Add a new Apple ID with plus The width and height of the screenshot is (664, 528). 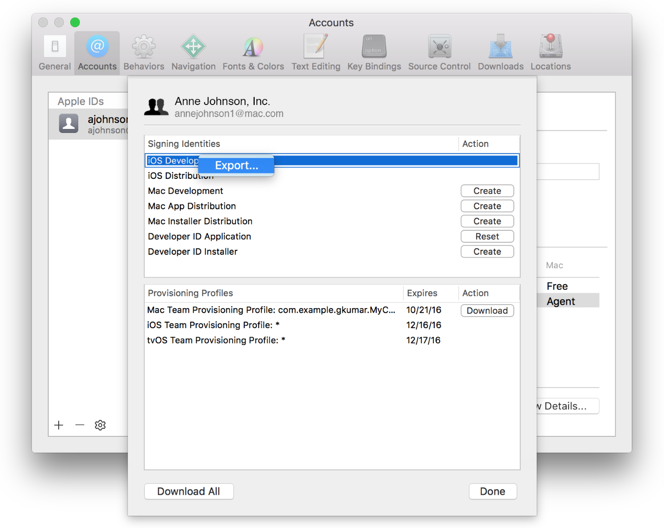pyautogui.click(x=59, y=425)
